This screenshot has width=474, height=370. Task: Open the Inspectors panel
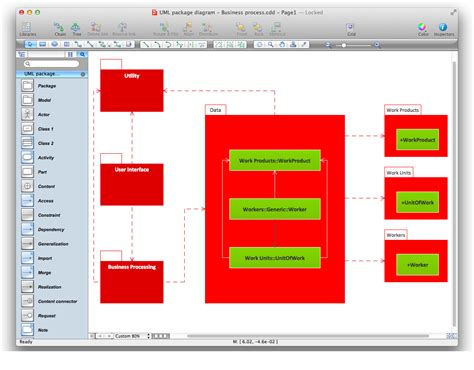(443, 29)
